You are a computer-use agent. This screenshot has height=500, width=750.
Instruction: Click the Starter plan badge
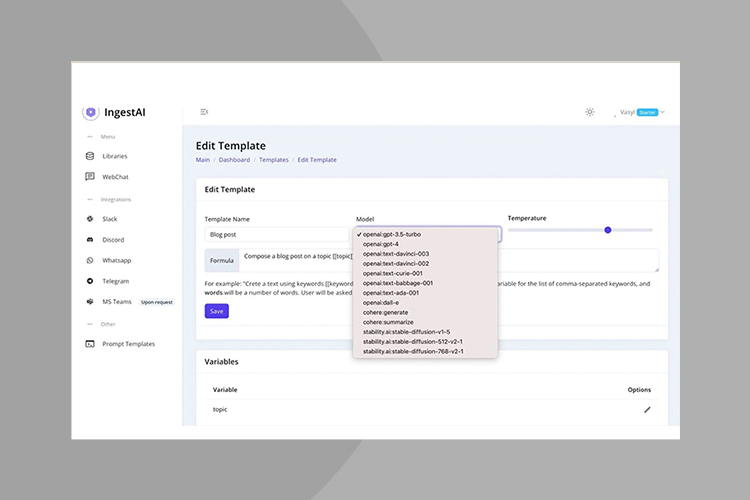[x=648, y=112]
